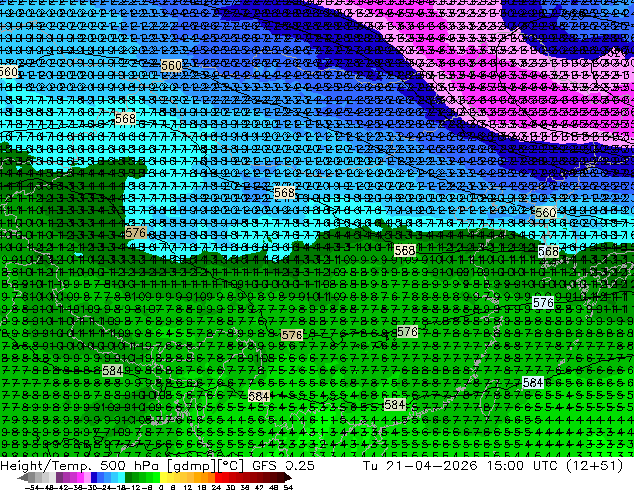Click the 560 contour label at right side
This screenshot has height=490, width=634.
pos(545,212)
